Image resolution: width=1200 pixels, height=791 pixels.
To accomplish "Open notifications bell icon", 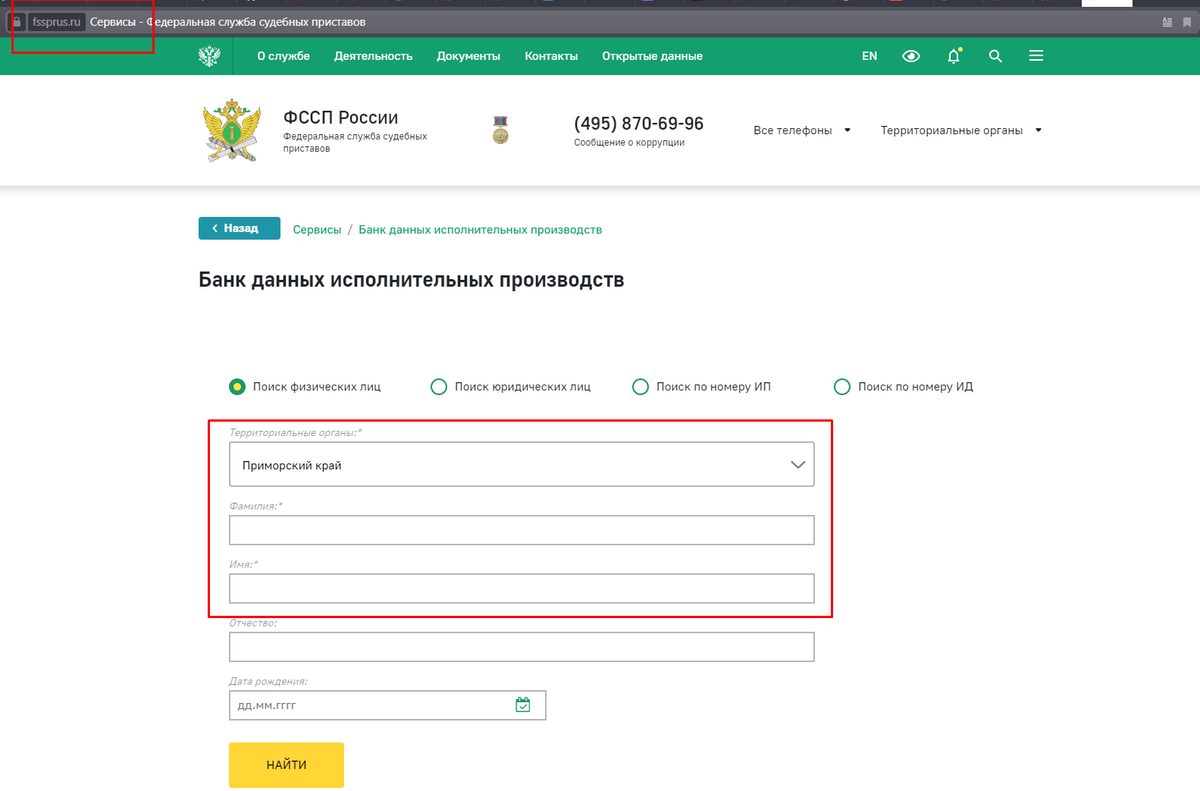I will pyautogui.click(x=954, y=56).
